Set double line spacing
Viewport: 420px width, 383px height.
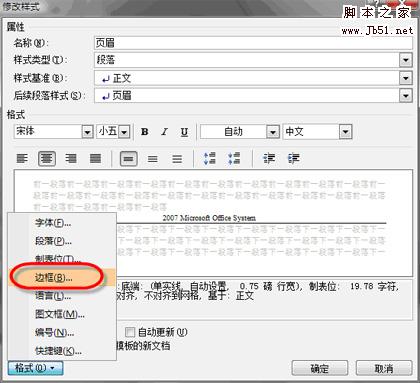[x=177, y=158]
